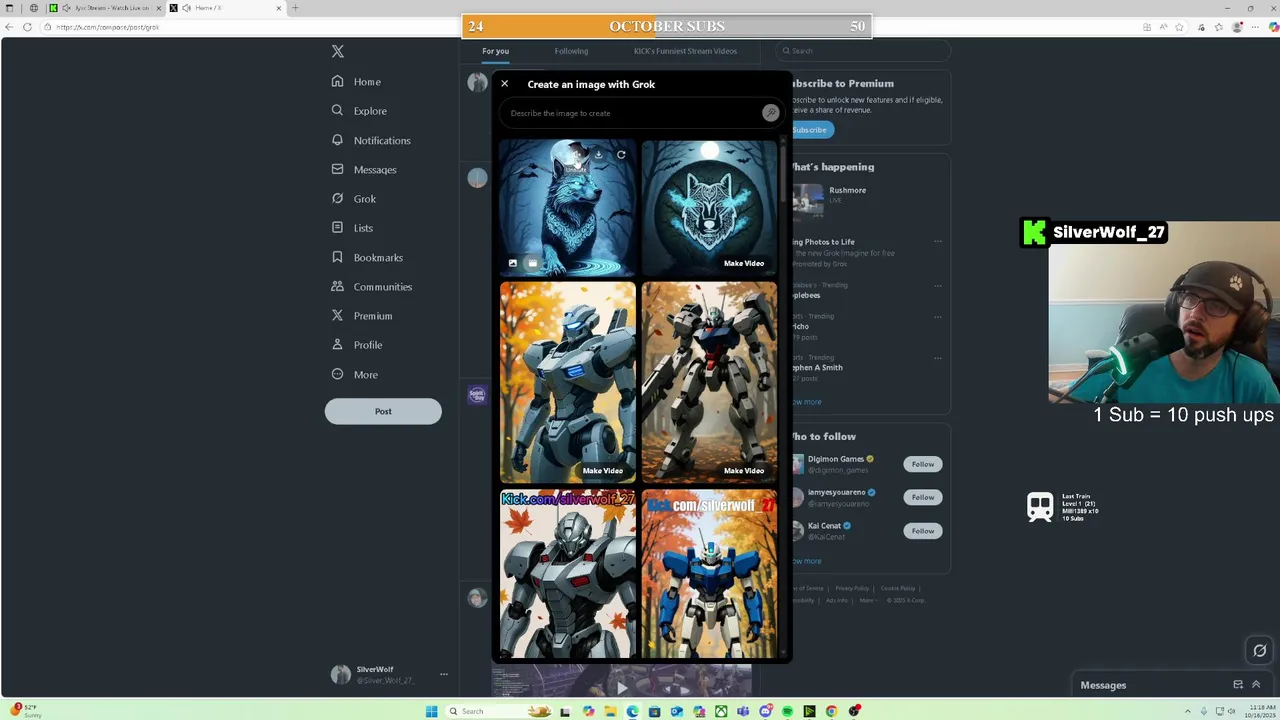Open Messages in the sidebar
Viewport: 1280px width, 720px height.
pyautogui.click(x=363, y=169)
